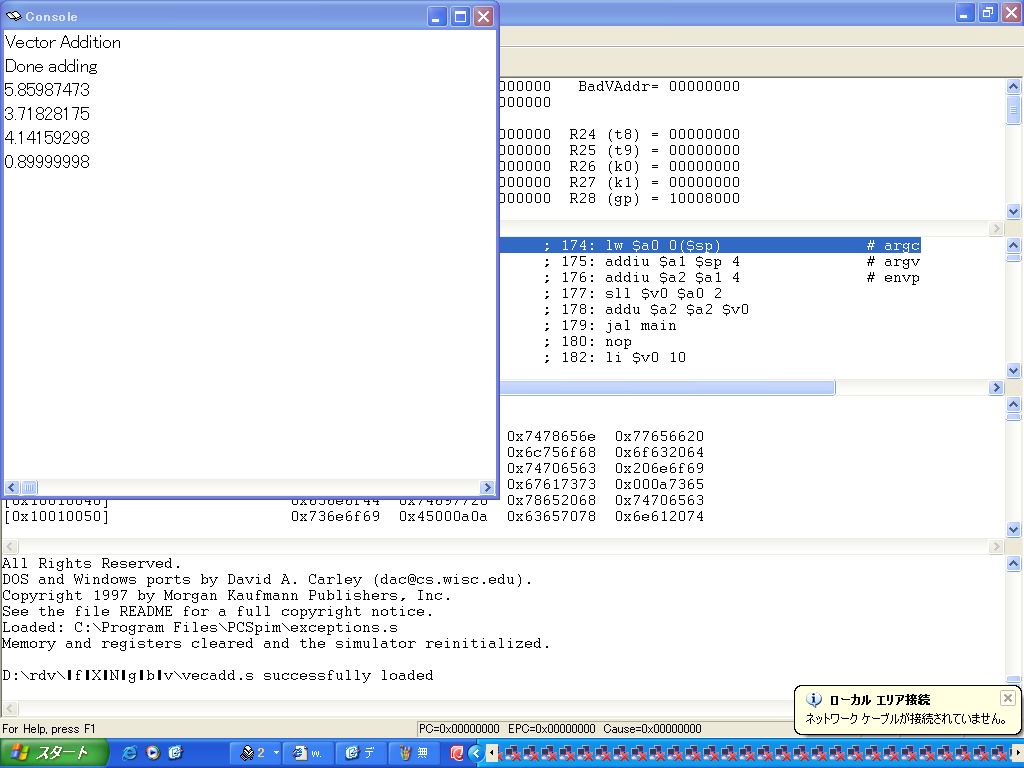Restore down the PCSpim main window
Image resolution: width=1024 pixels, height=768 pixels.
[x=987, y=13]
